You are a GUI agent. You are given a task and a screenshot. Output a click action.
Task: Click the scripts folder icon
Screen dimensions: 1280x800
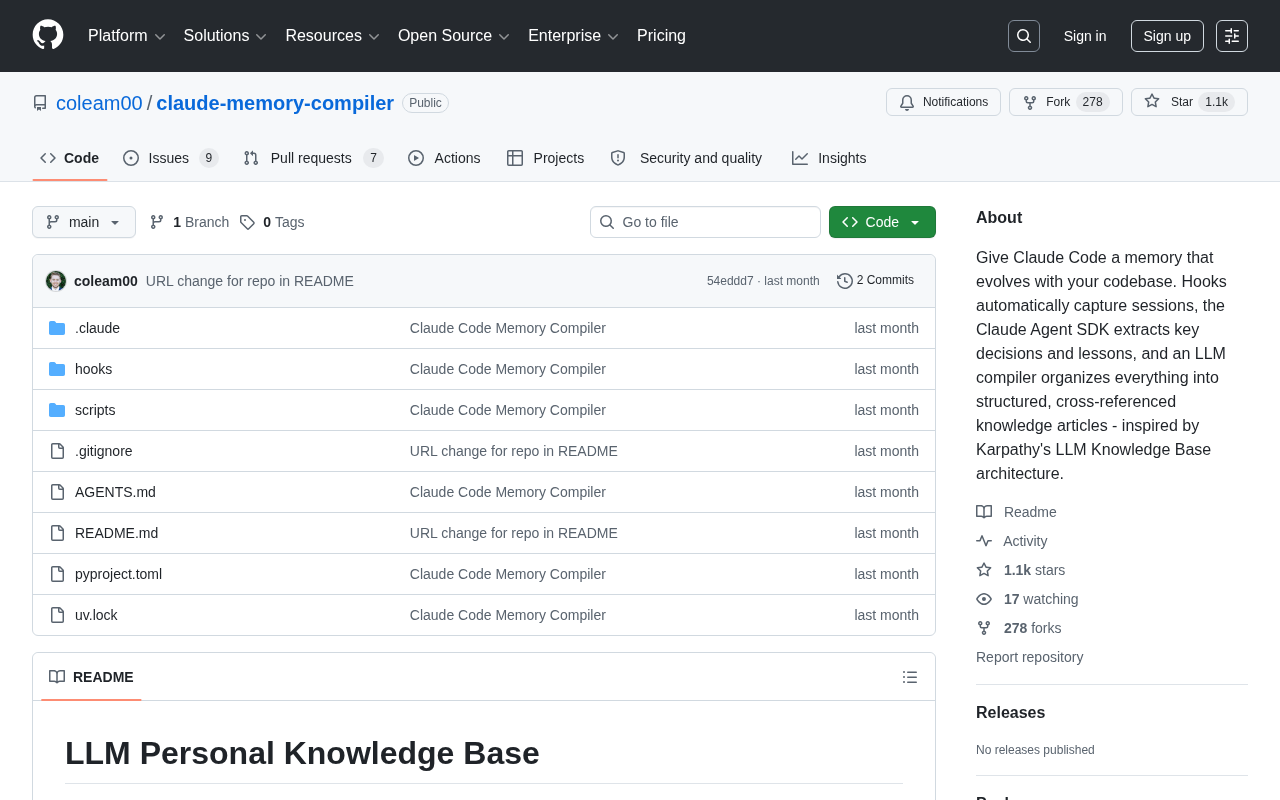[x=57, y=410]
